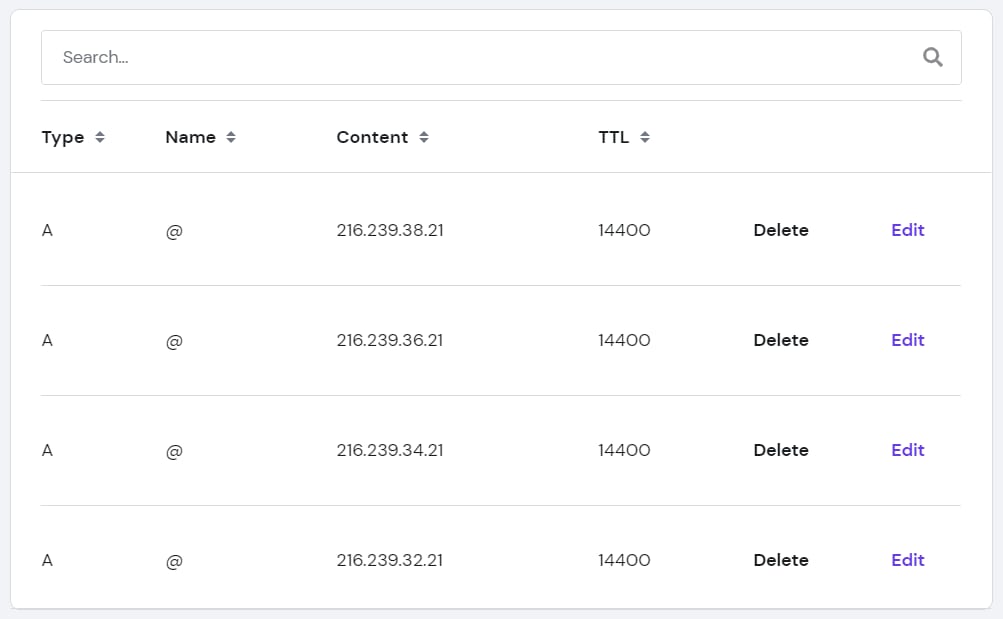Edit the 216.239.38.21 A record
The image size is (1003, 619).
pos(907,230)
